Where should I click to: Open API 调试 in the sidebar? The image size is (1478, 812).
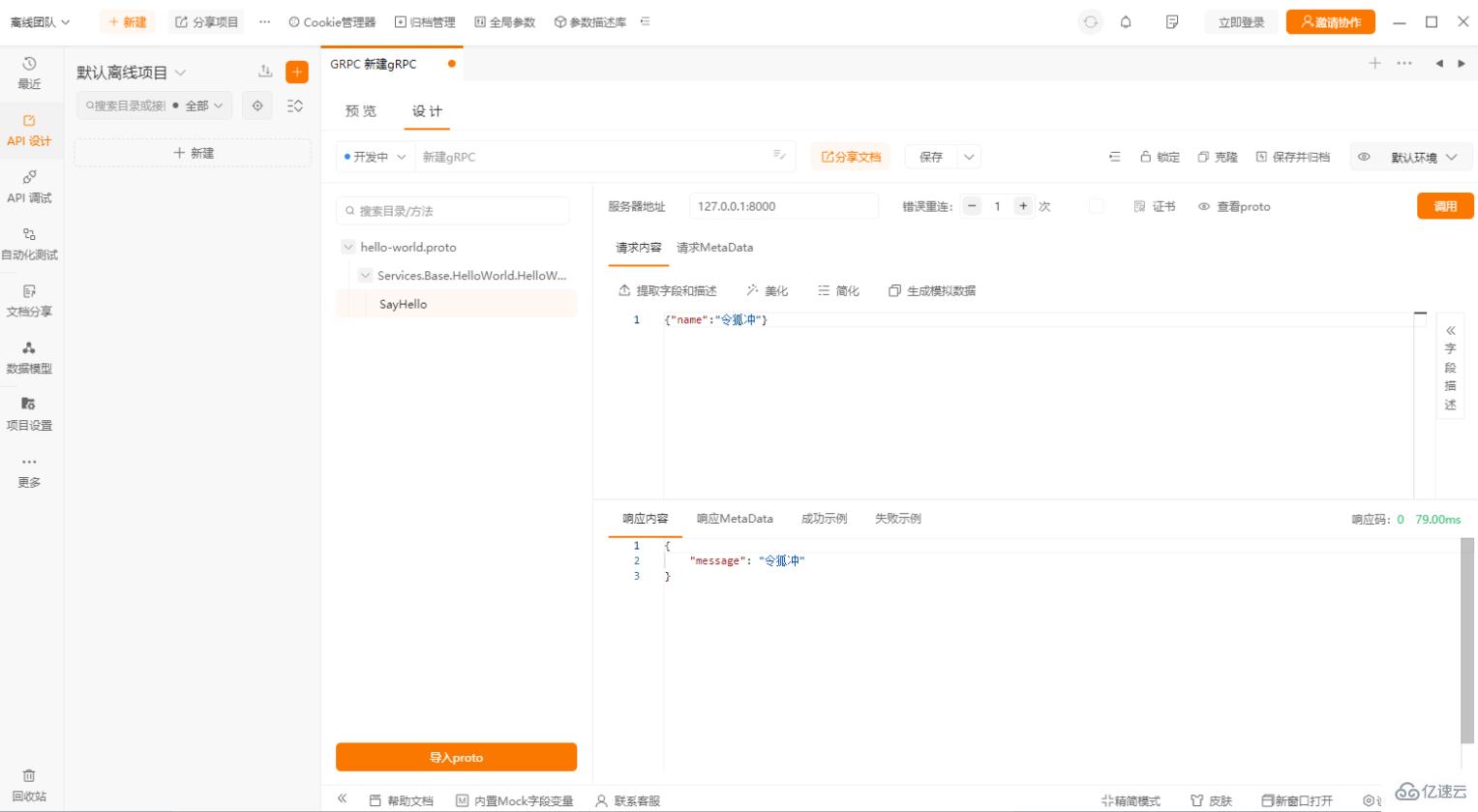coord(29,187)
